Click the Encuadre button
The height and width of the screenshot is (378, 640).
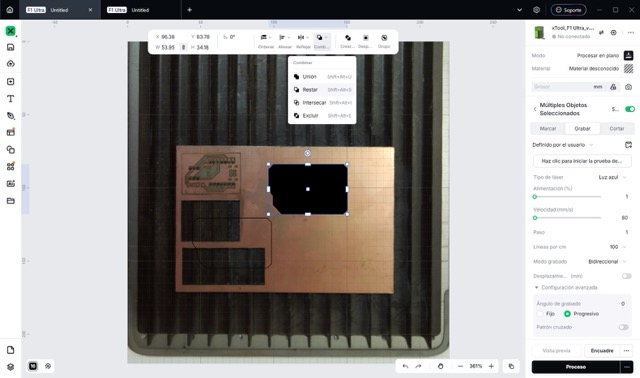pos(602,351)
